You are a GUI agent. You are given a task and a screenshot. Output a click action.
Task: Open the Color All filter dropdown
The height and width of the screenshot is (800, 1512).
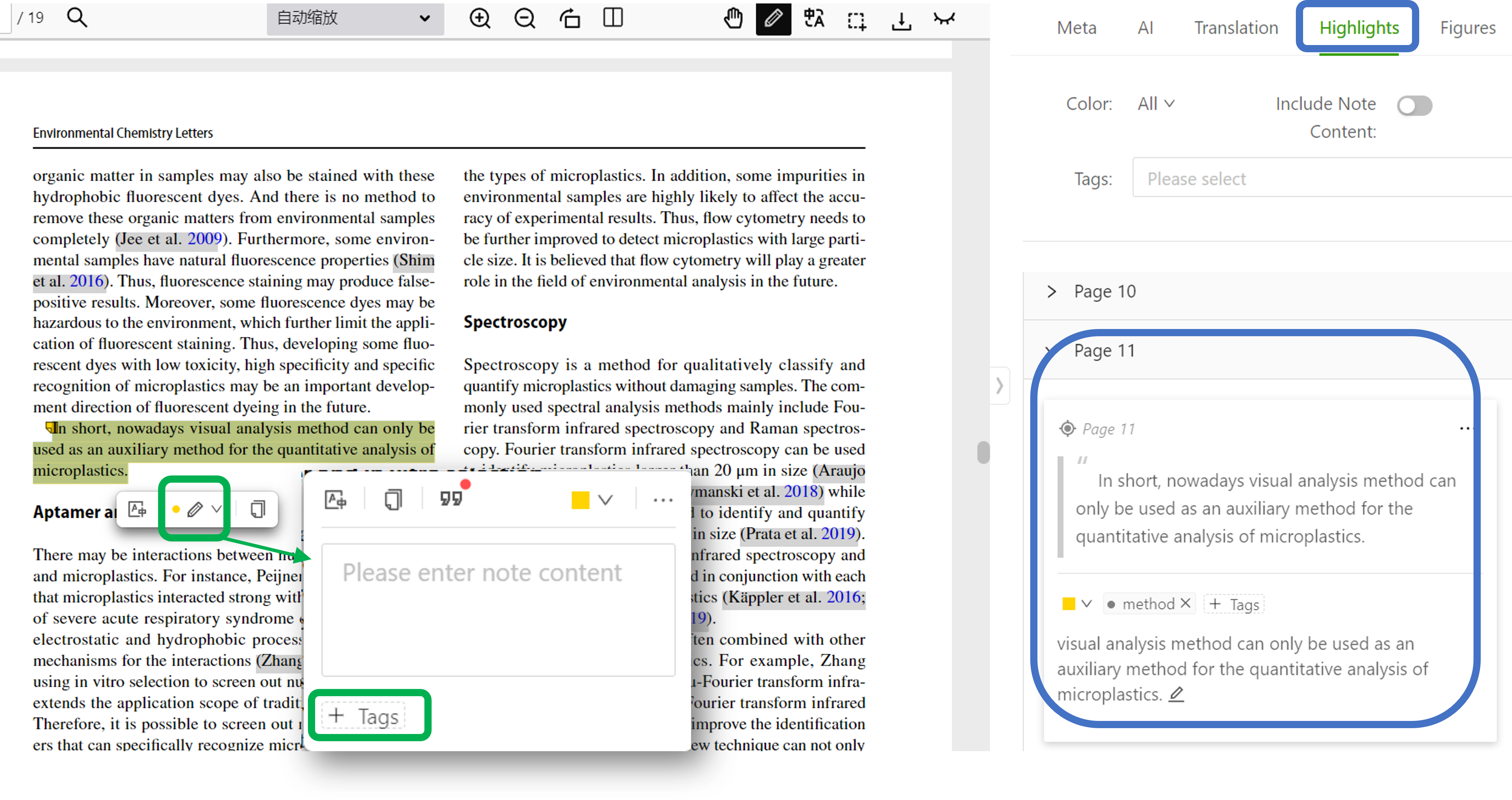coord(1156,104)
